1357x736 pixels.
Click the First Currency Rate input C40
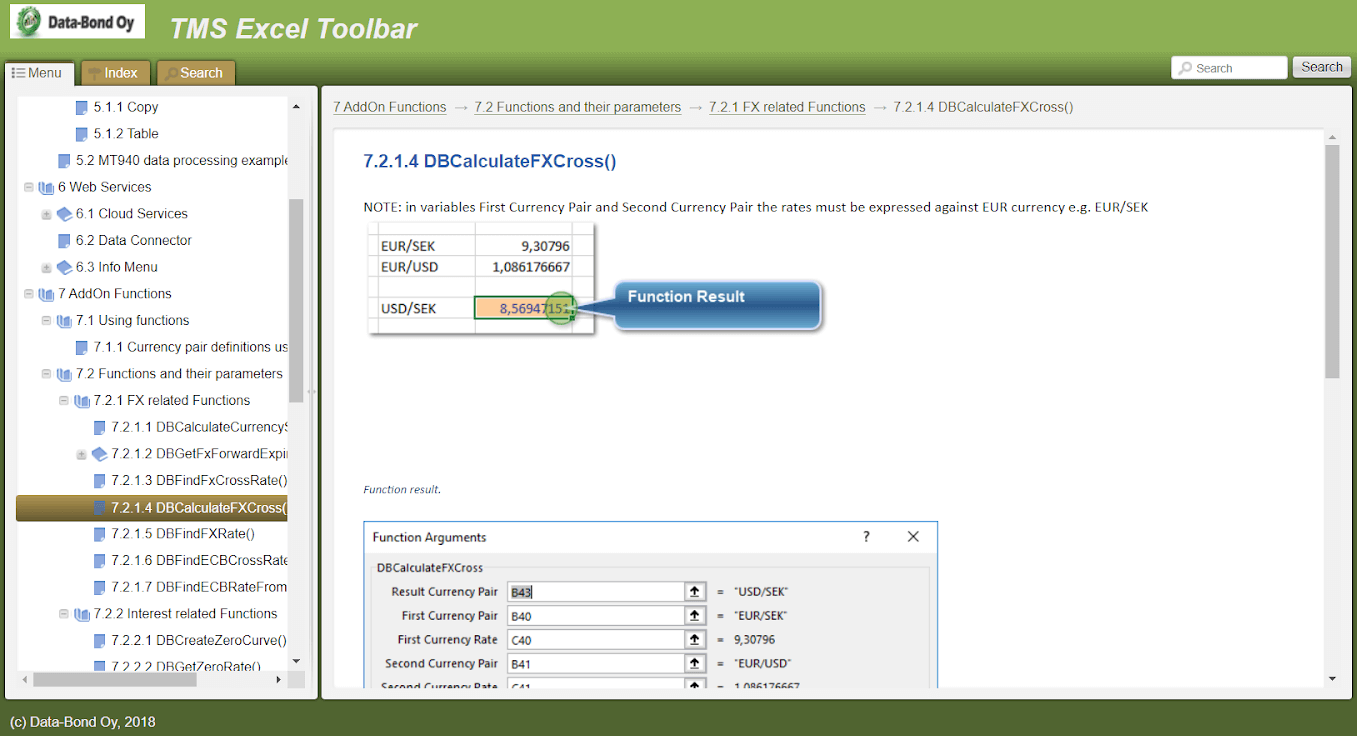[595, 640]
